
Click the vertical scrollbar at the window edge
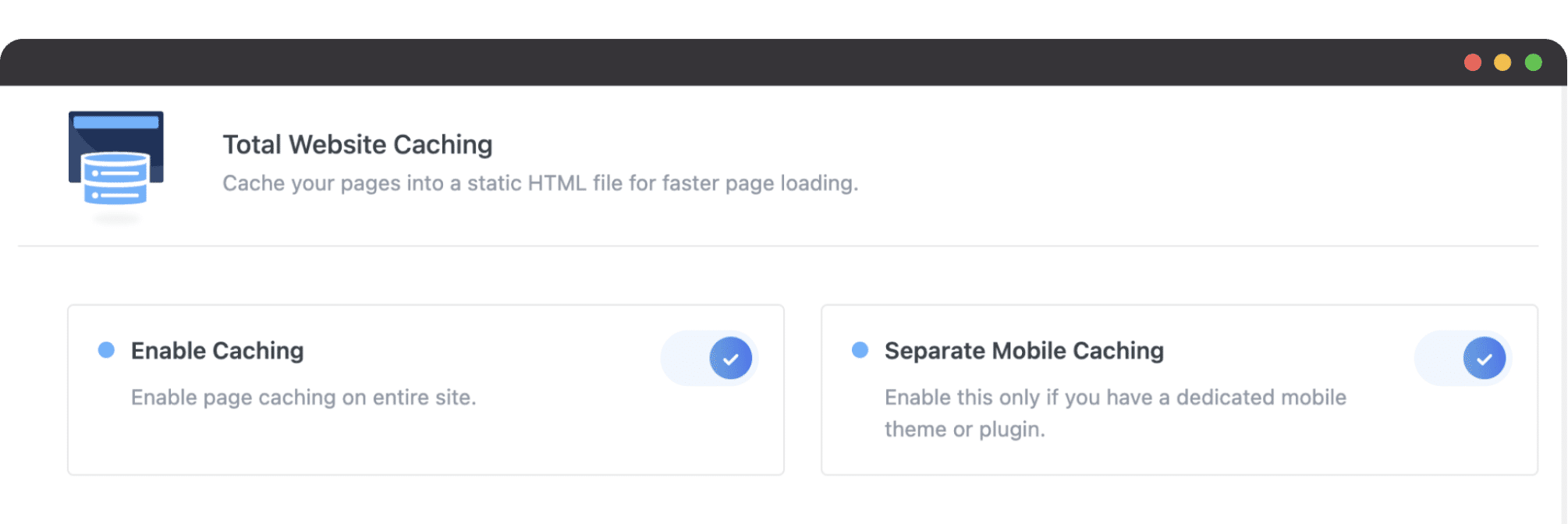[x=1563, y=304]
